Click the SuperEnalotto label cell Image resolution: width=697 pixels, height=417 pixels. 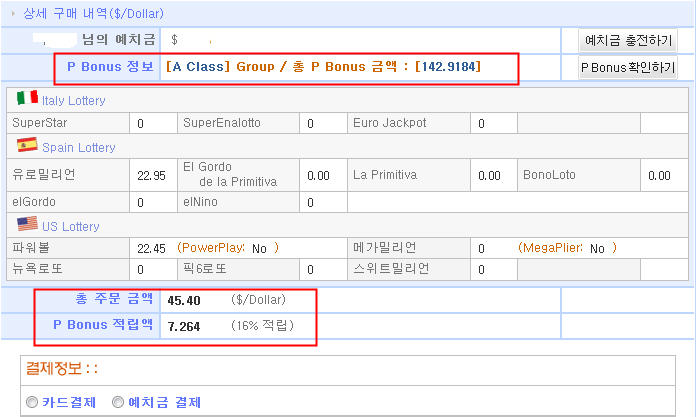click(x=238, y=123)
